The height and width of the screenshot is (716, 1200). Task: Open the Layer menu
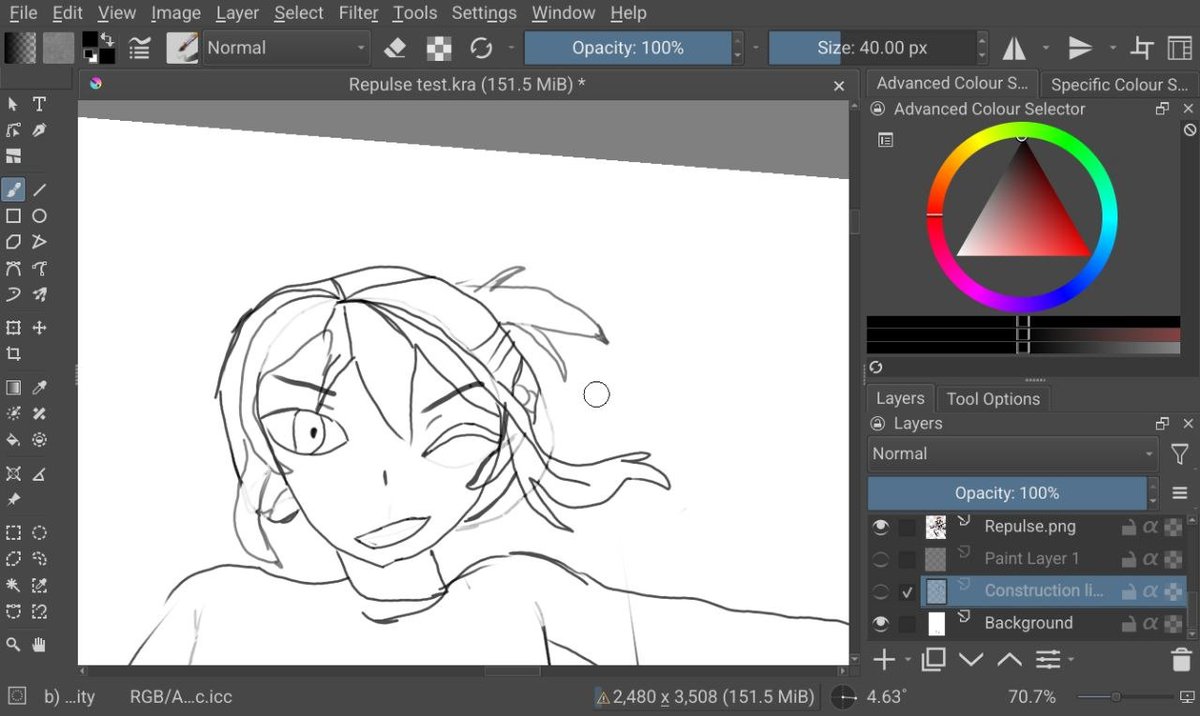tap(237, 13)
